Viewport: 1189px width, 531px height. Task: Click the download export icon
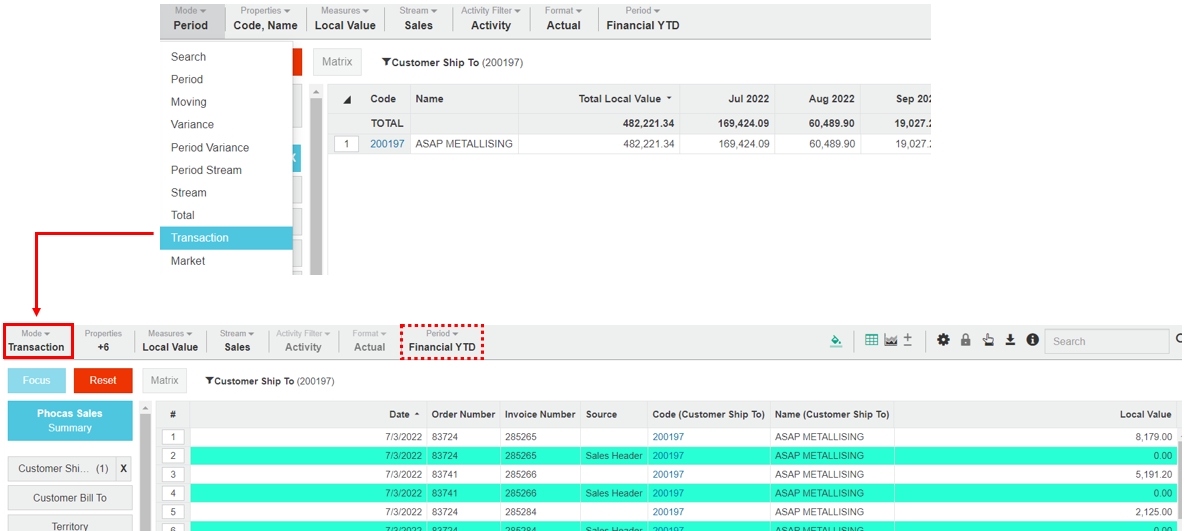click(x=1010, y=341)
